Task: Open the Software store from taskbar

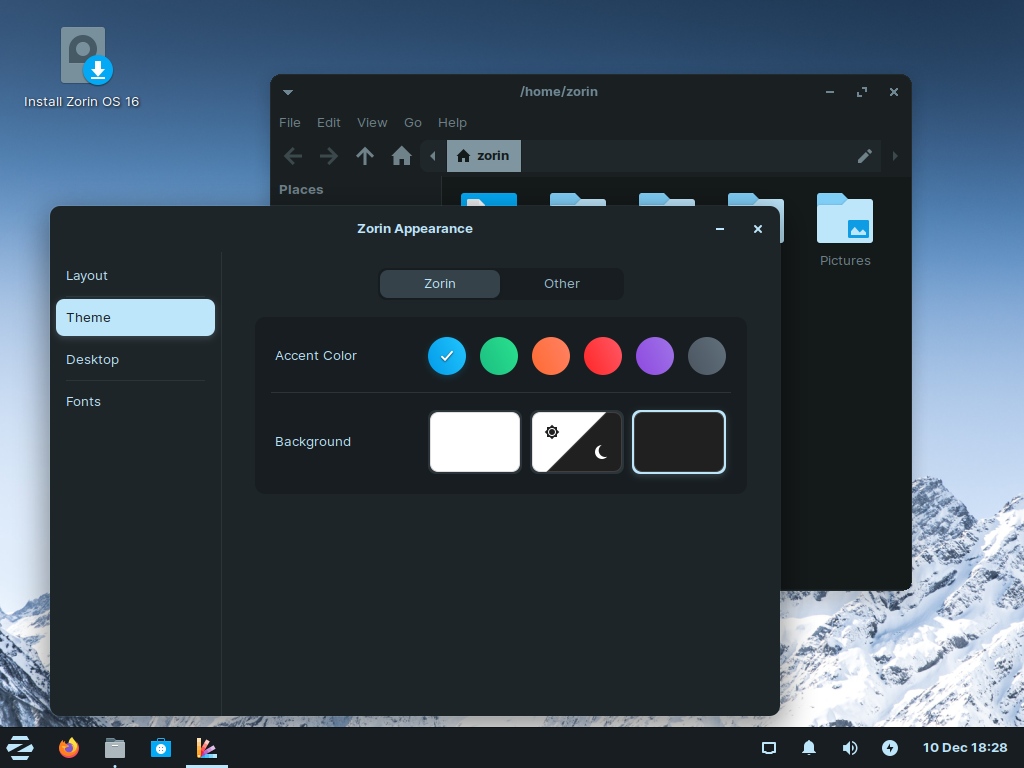Action: [161, 748]
